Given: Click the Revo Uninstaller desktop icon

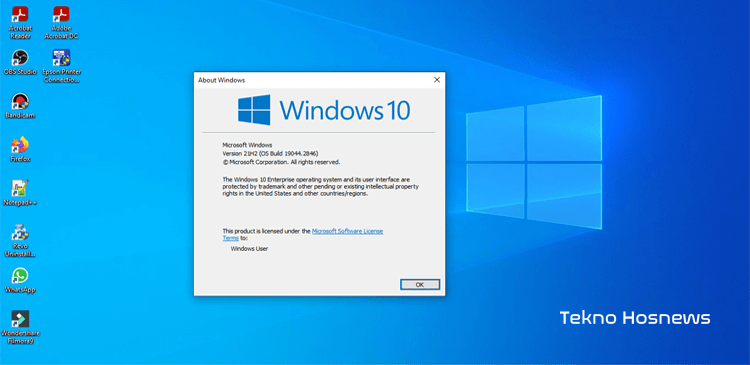Looking at the screenshot, I should (x=20, y=240).
